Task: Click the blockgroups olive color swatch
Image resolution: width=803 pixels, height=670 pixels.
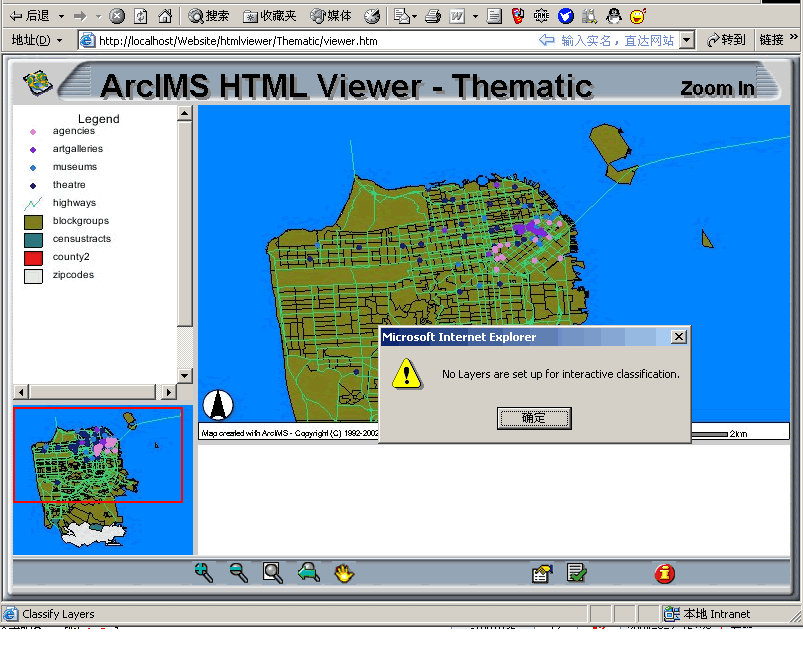Action: pos(33,222)
